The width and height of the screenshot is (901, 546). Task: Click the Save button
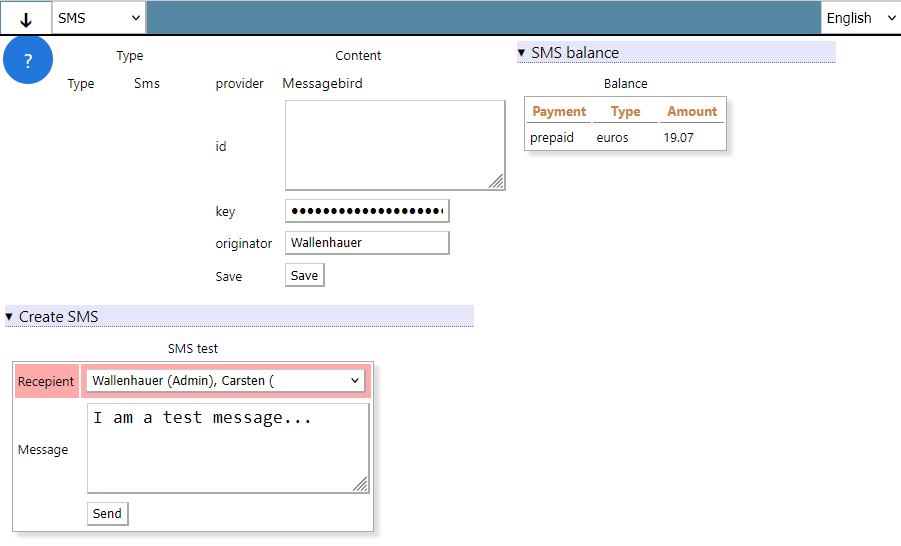304,275
